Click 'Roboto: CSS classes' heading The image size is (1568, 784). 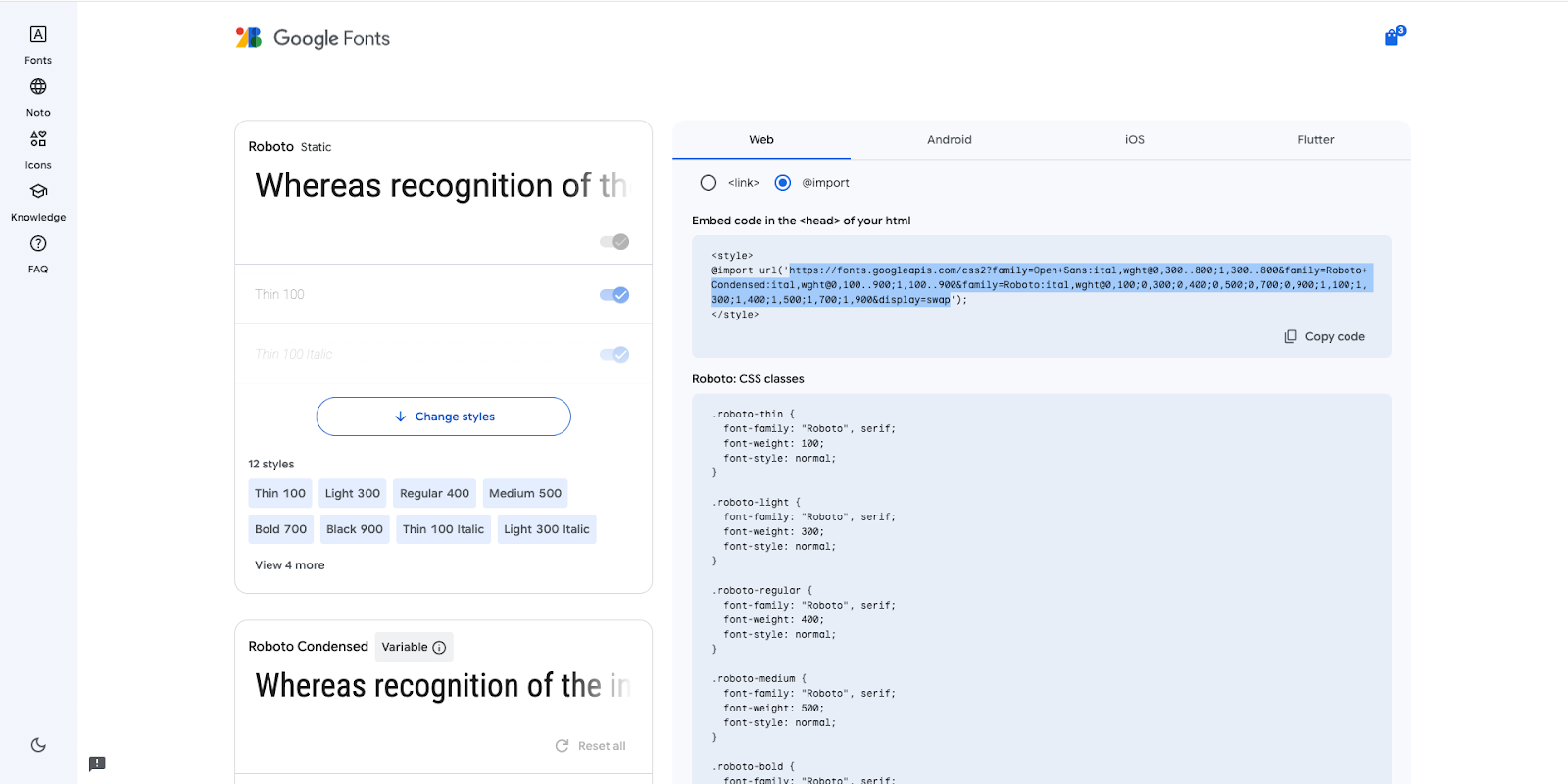748,379
